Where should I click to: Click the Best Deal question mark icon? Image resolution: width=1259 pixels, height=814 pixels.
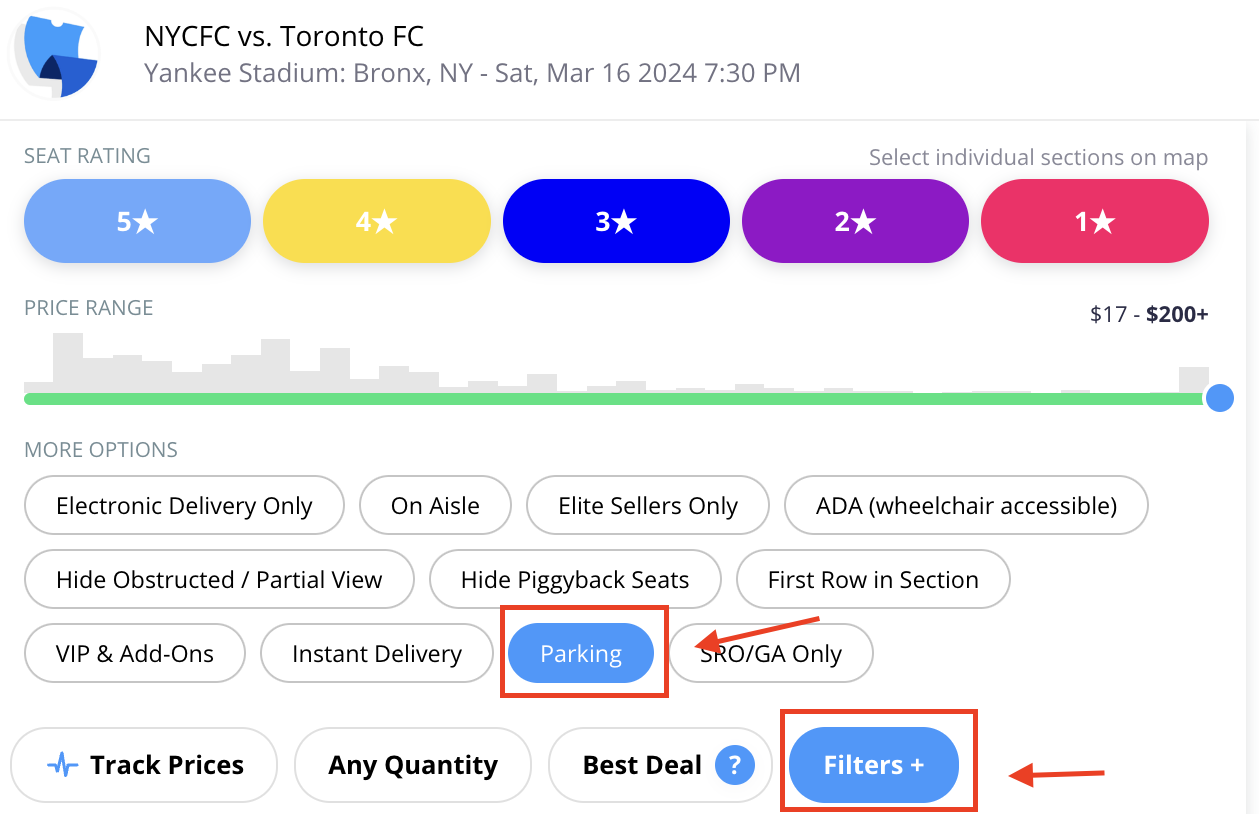tap(735, 765)
